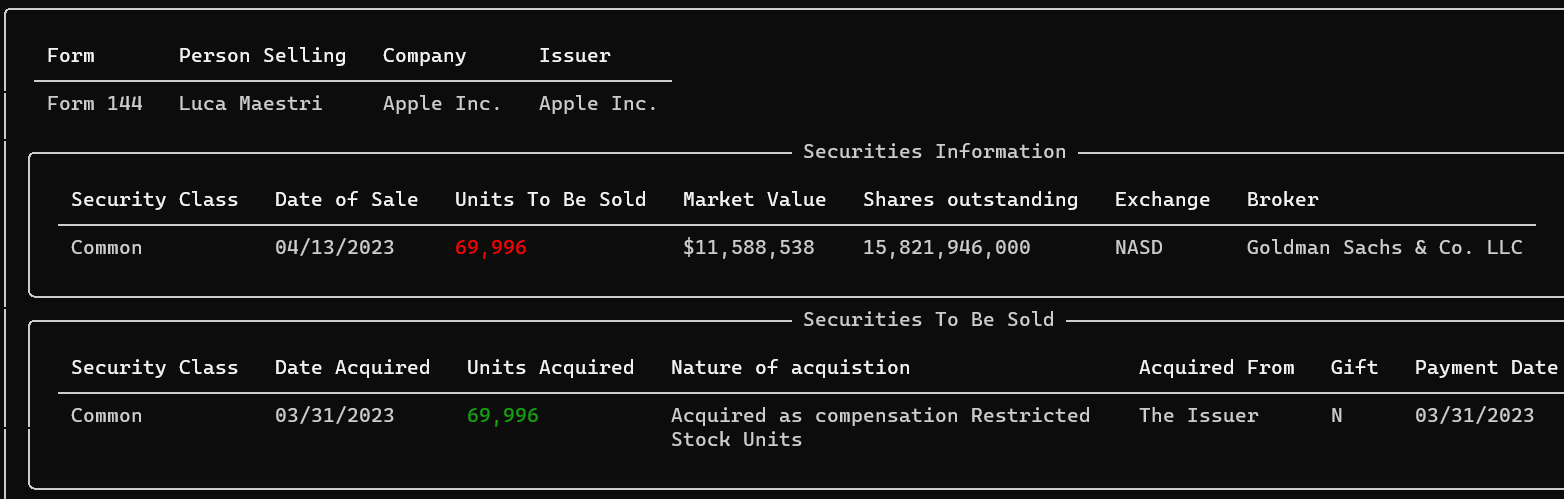Click the 15,821,946,000 shares outstanding value

(946, 247)
